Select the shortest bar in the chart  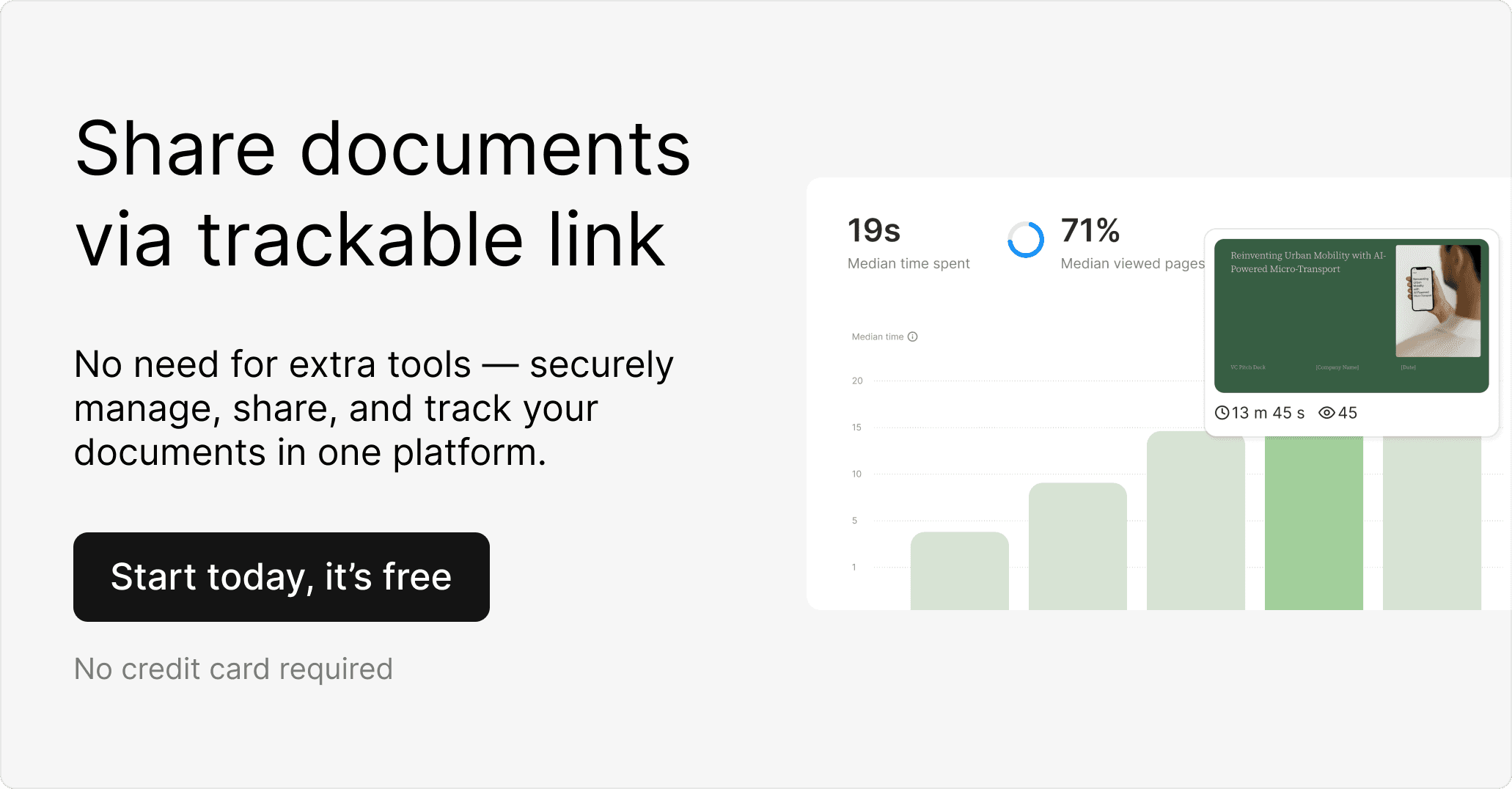tap(959, 570)
